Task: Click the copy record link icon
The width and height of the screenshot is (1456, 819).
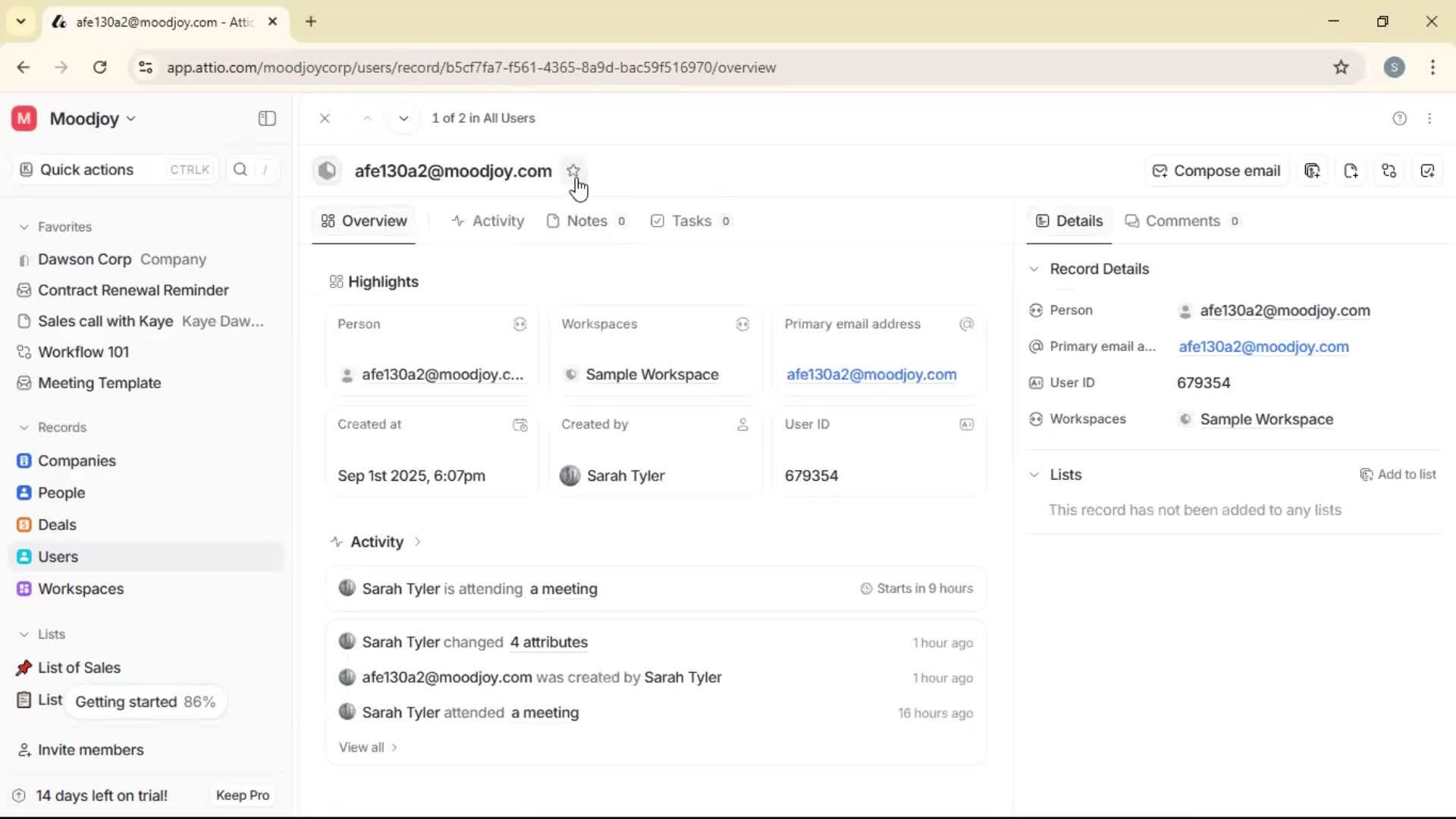Action: click(x=1313, y=171)
